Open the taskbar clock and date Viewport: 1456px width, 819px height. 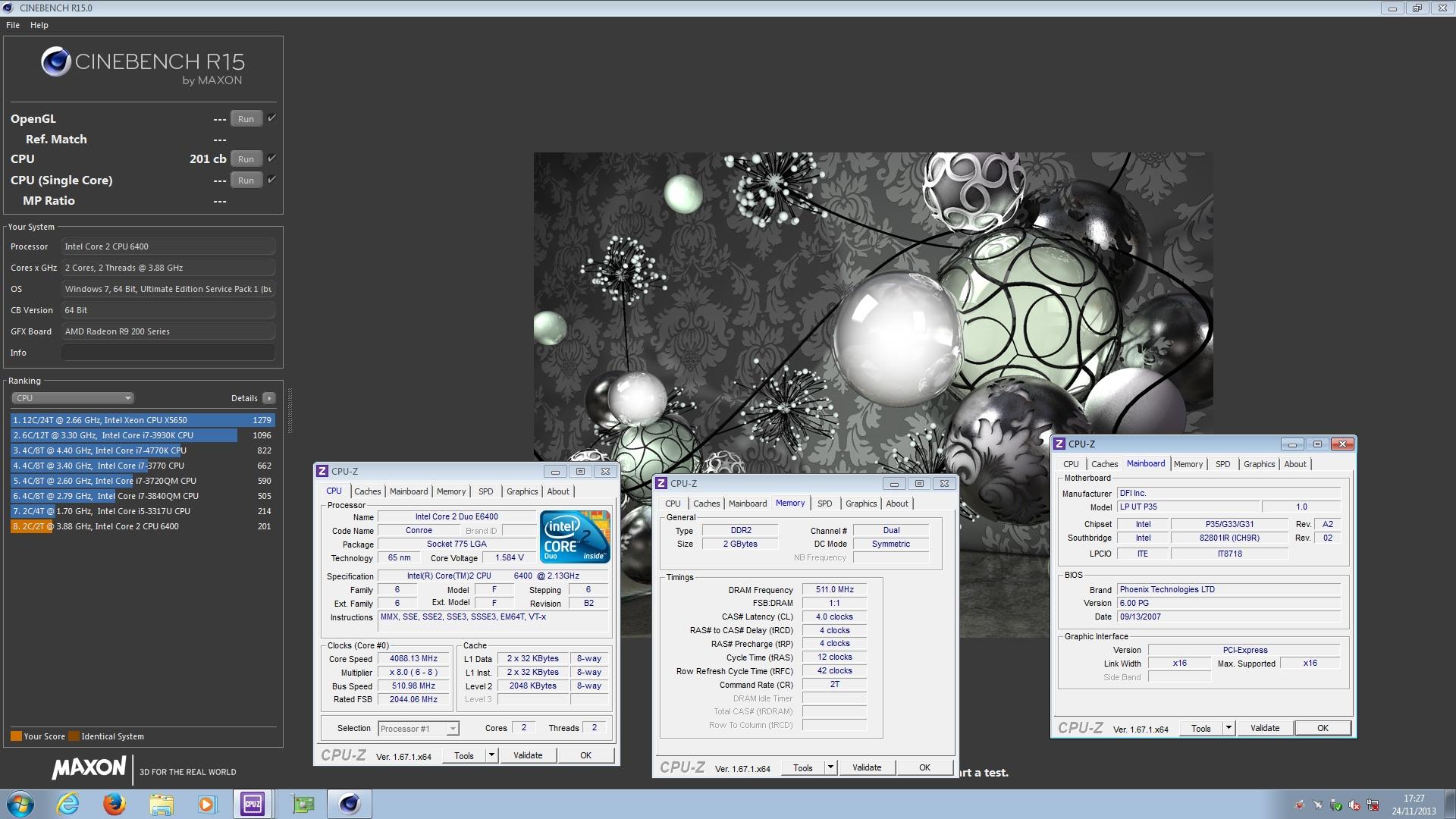(x=1414, y=805)
